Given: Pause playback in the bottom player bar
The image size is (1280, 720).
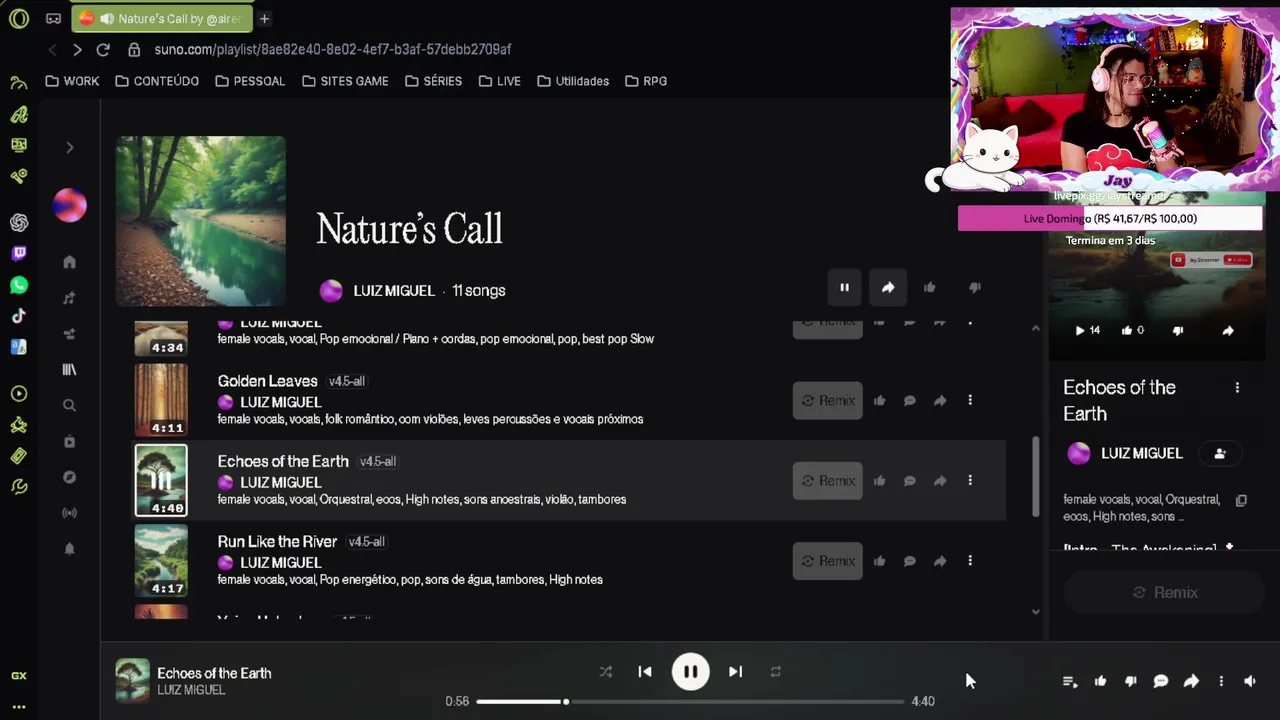Looking at the screenshot, I should pos(690,672).
